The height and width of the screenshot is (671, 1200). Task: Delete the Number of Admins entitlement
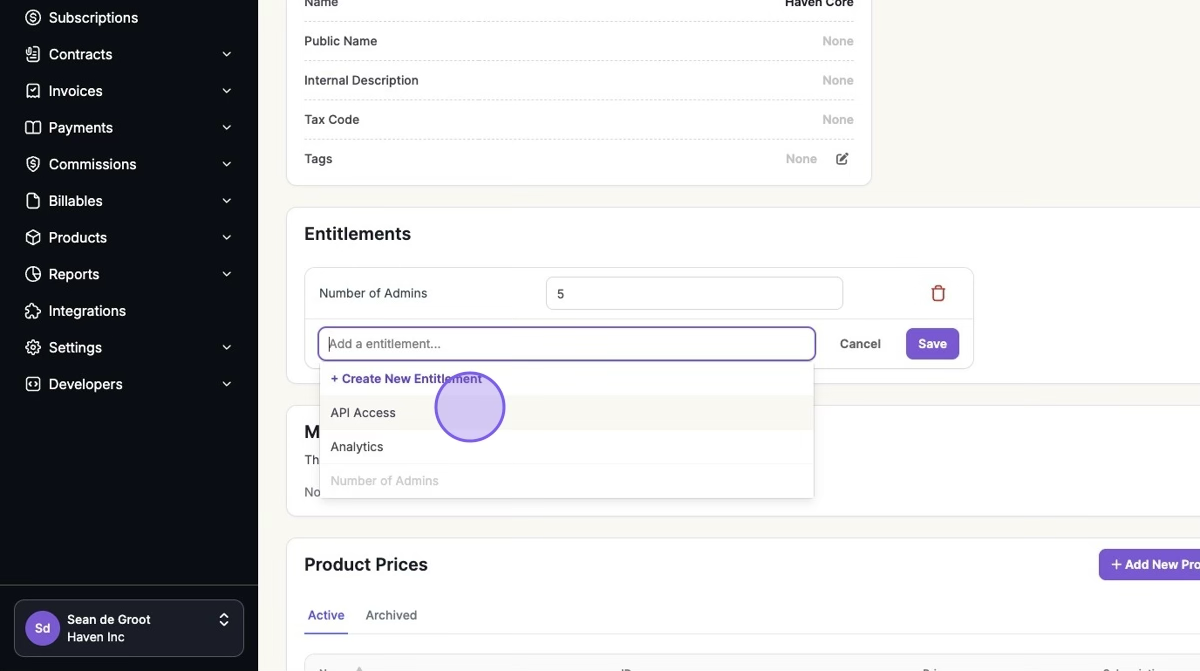(x=938, y=293)
